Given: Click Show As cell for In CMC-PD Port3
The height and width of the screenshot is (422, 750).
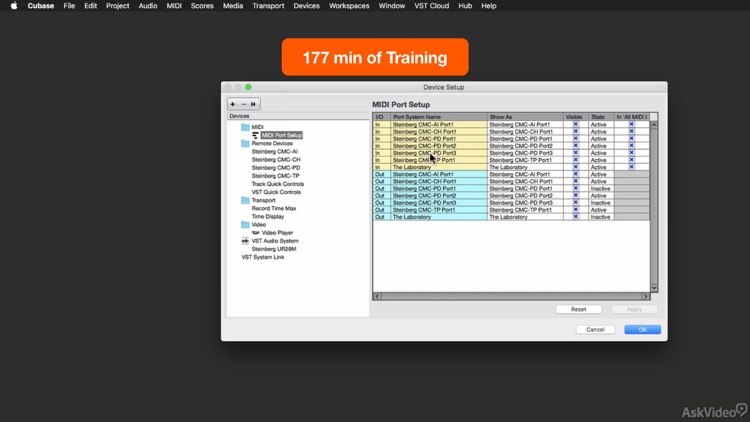Looking at the screenshot, I should tap(525, 153).
